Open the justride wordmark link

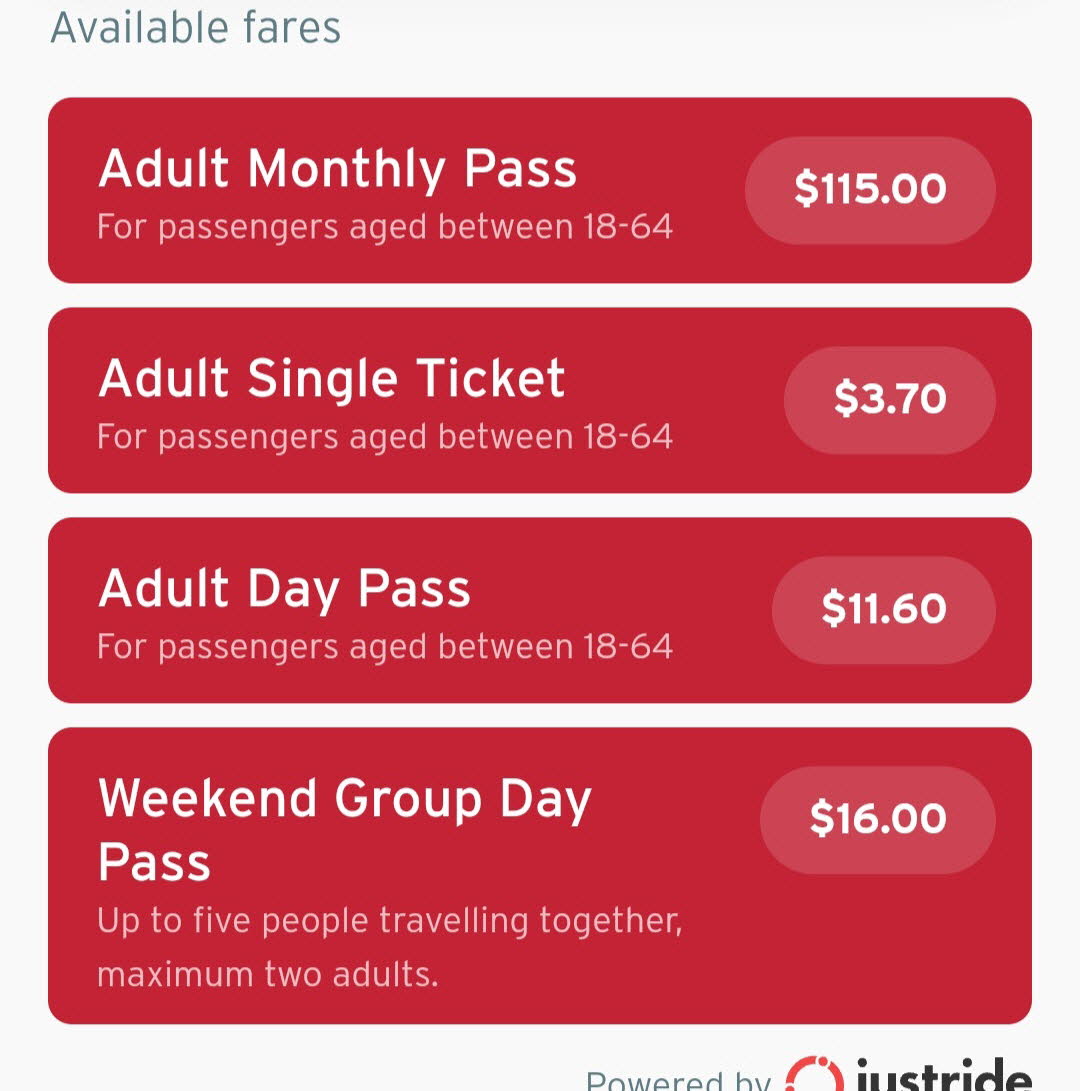click(944, 1076)
